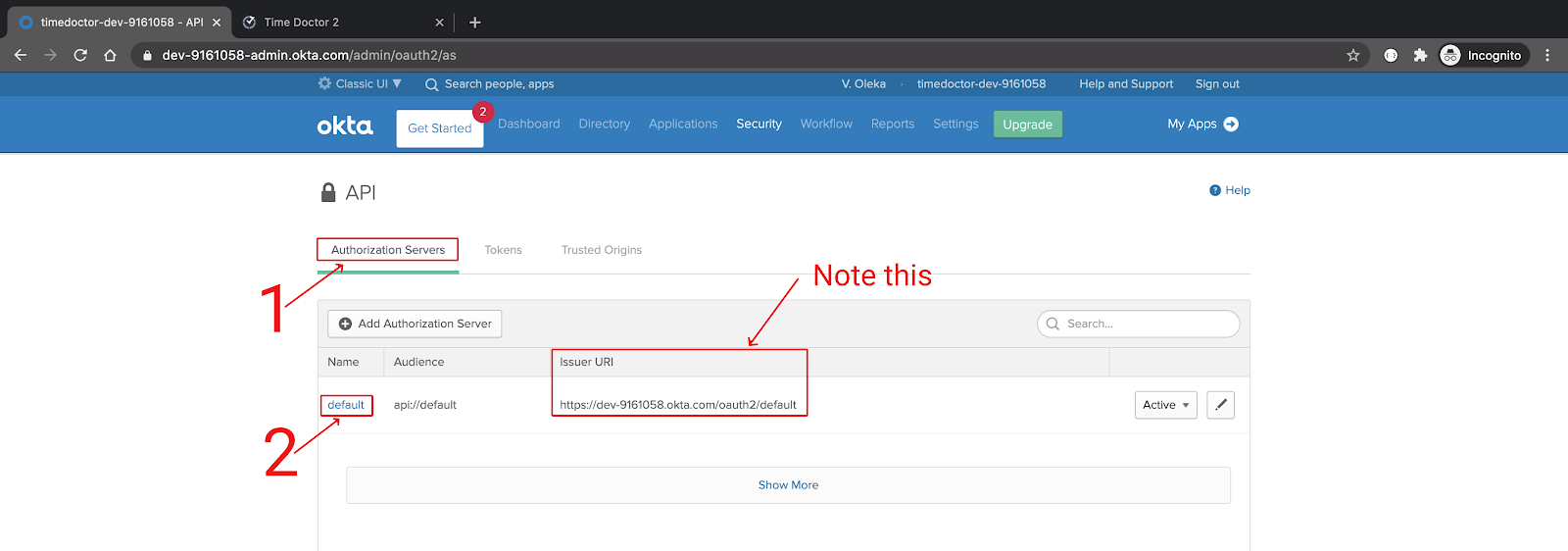Click the Okta logo
Viewport: 1568px width, 551px height.
tap(345, 125)
